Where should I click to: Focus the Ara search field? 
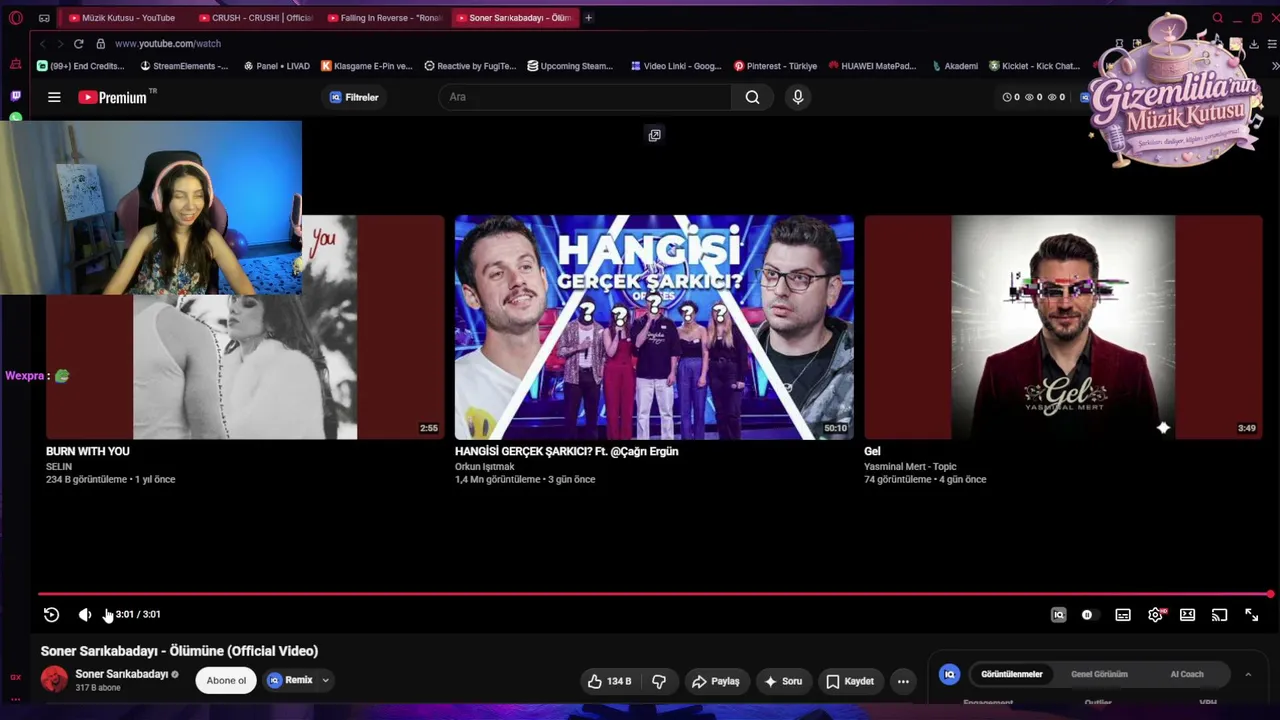[585, 97]
